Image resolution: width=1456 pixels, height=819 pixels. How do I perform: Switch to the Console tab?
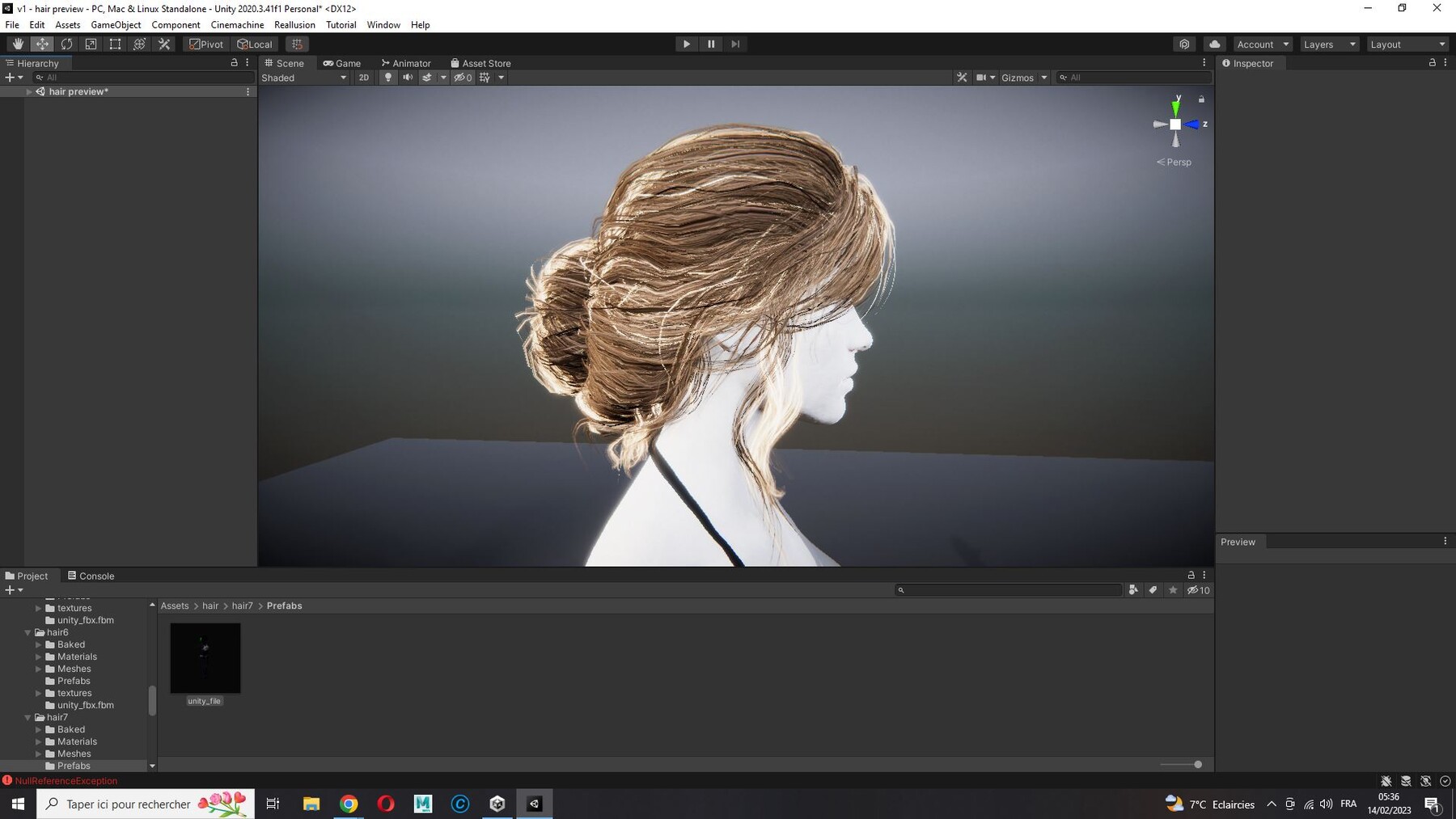pyautogui.click(x=91, y=576)
